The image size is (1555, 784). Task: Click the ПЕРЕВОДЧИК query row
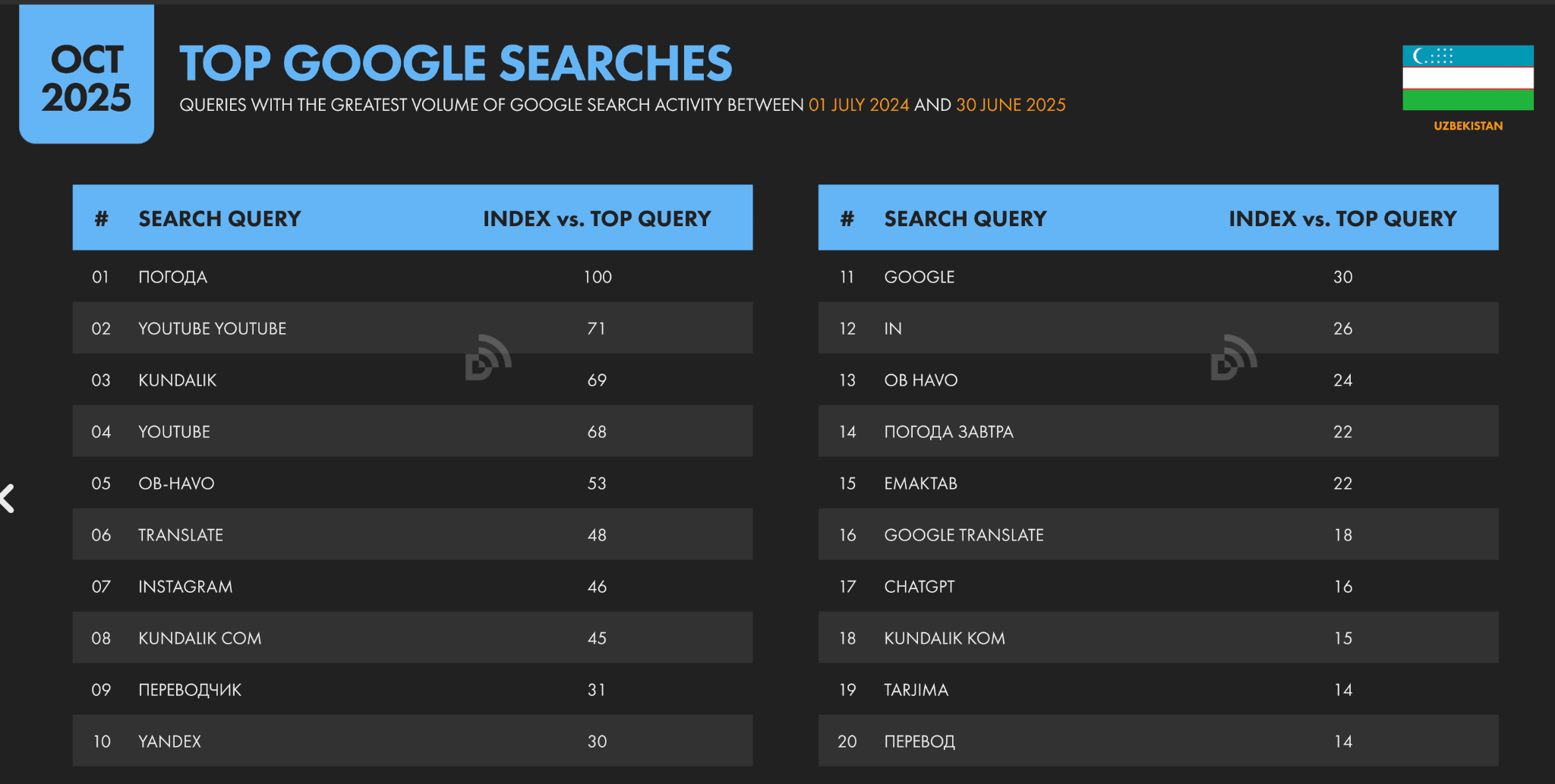pos(412,689)
